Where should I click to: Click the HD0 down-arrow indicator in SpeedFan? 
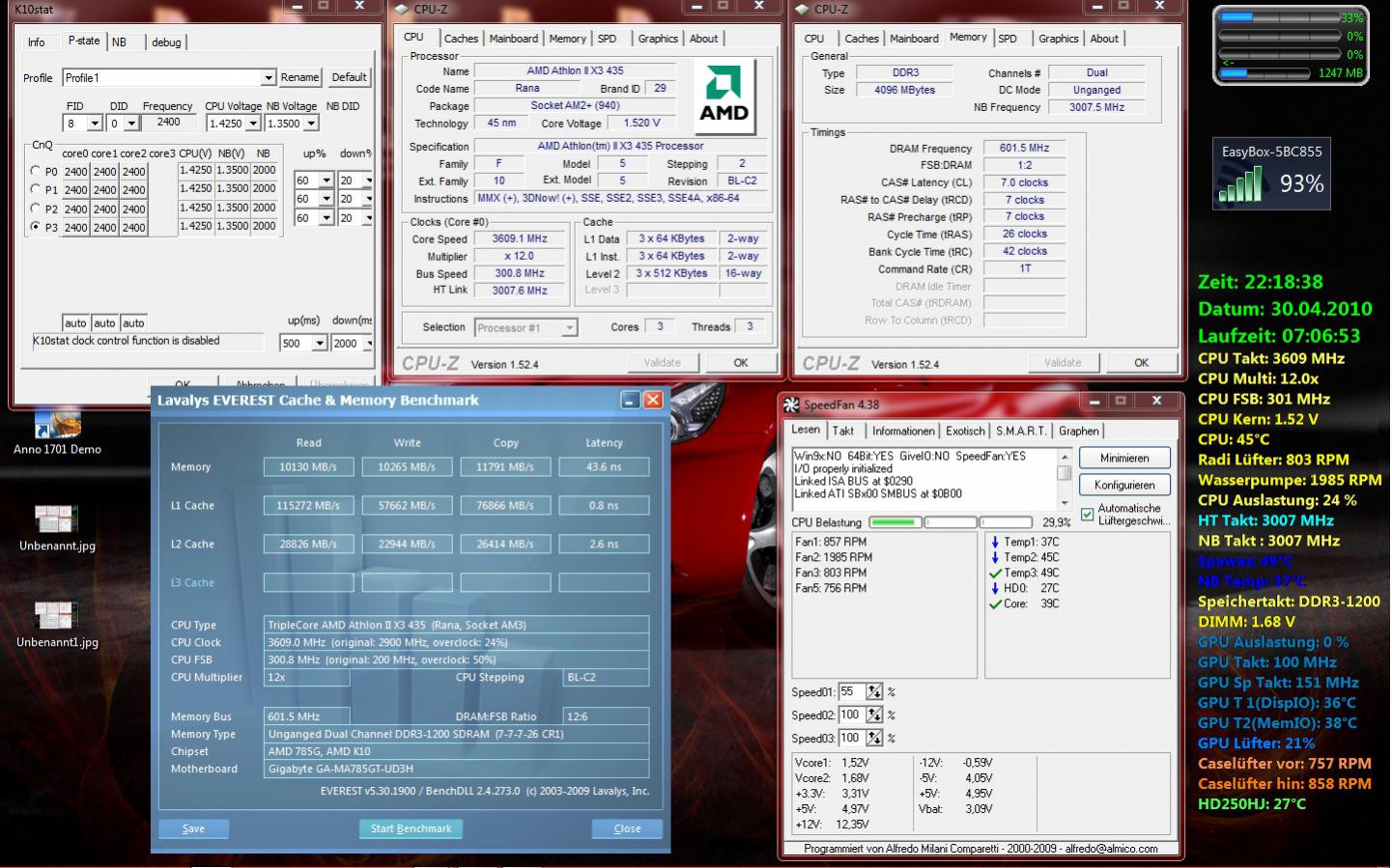(x=995, y=588)
